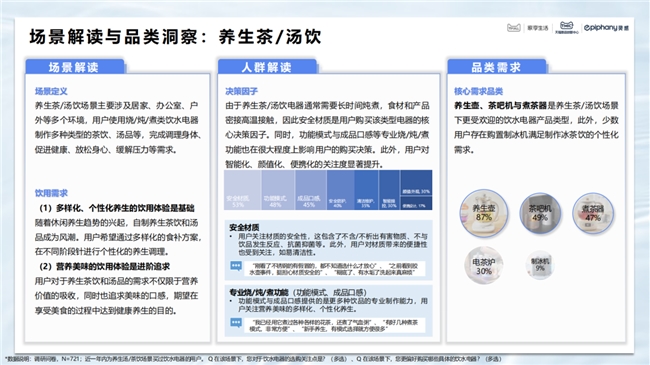
Task: Click the chat bubble icon under 安全材质
Action: [236, 266]
